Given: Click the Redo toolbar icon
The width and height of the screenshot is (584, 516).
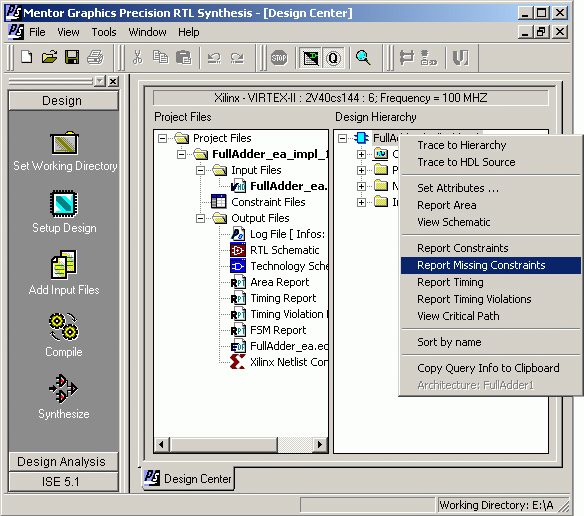Looking at the screenshot, I should [237, 58].
